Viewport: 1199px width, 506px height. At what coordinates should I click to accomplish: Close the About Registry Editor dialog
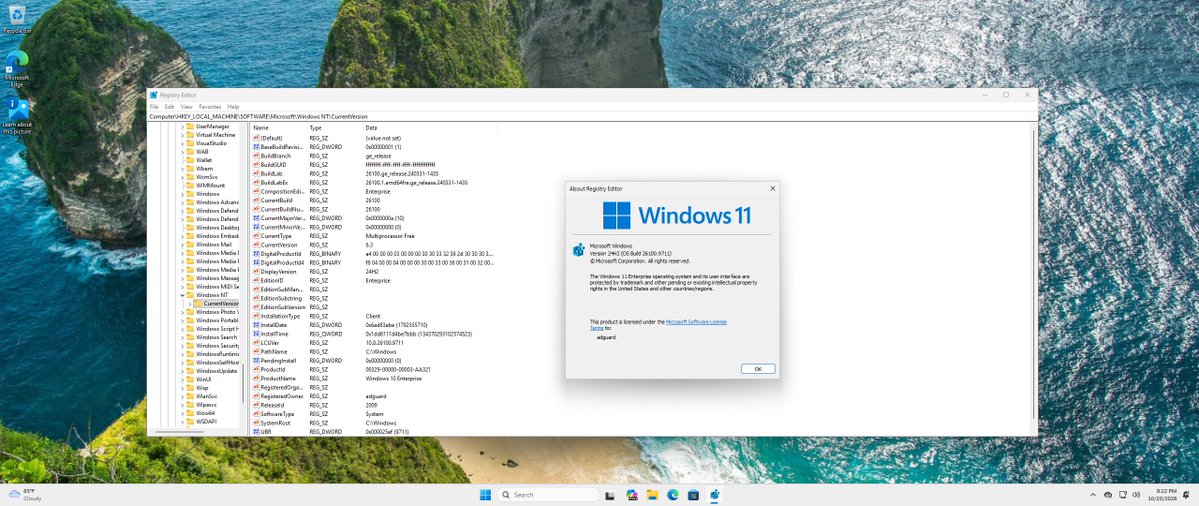click(772, 188)
